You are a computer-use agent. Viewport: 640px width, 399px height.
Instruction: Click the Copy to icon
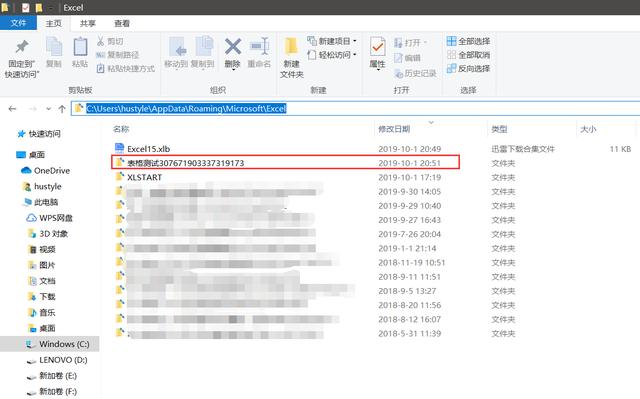click(x=204, y=47)
